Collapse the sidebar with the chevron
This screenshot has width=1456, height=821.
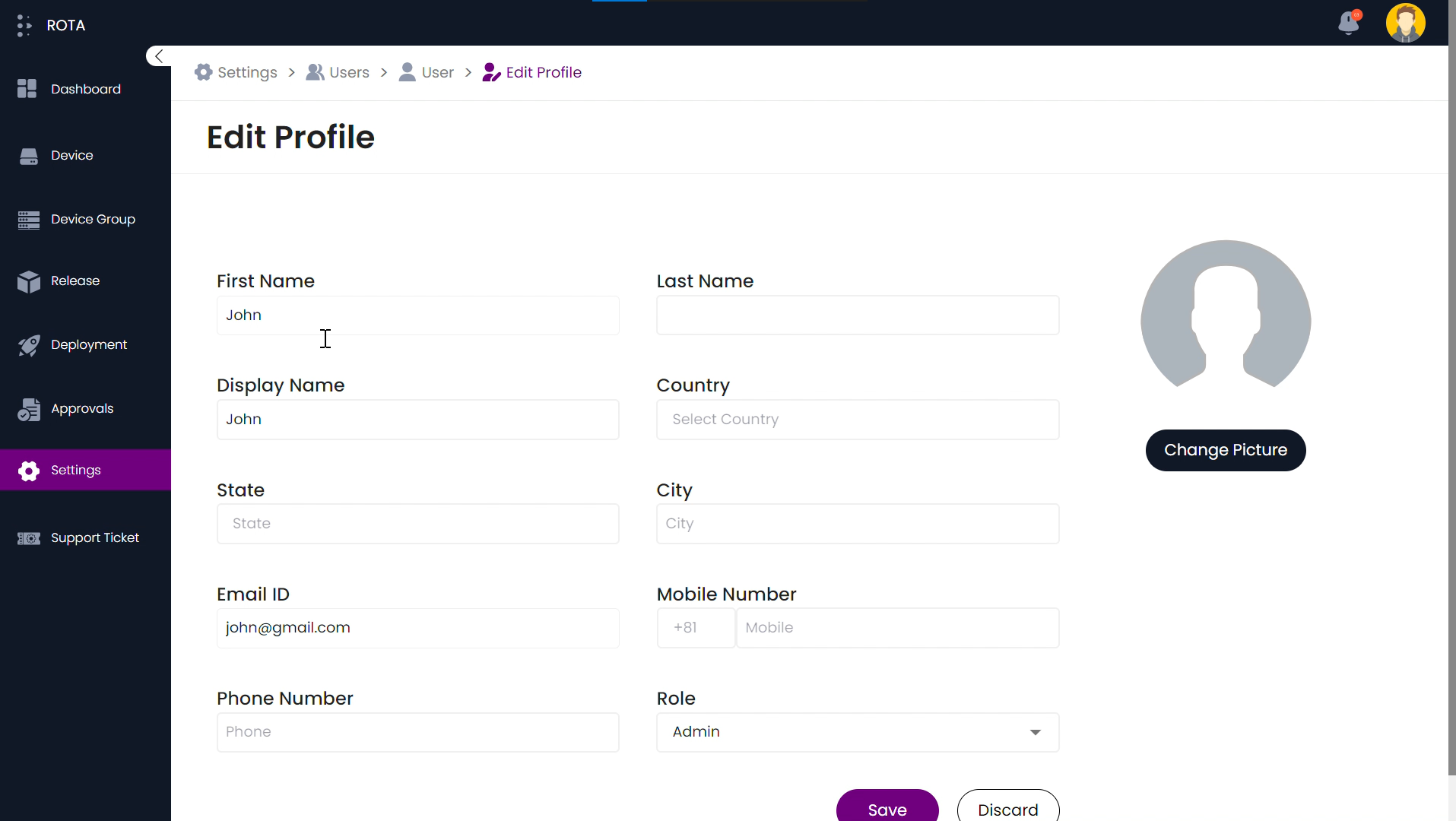pos(158,55)
